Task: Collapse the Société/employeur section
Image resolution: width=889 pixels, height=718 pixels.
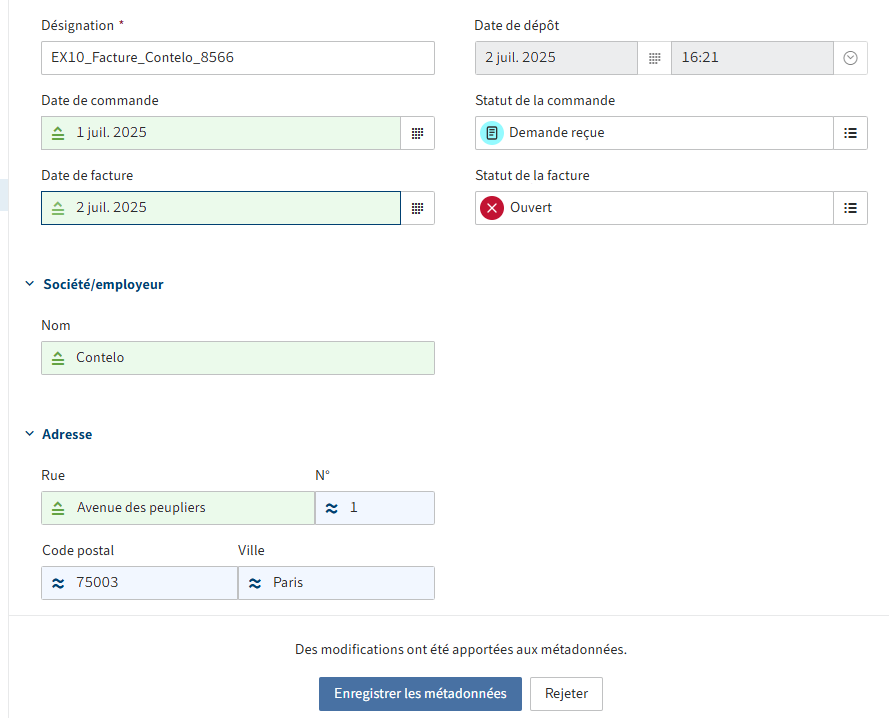Action: 29,284
